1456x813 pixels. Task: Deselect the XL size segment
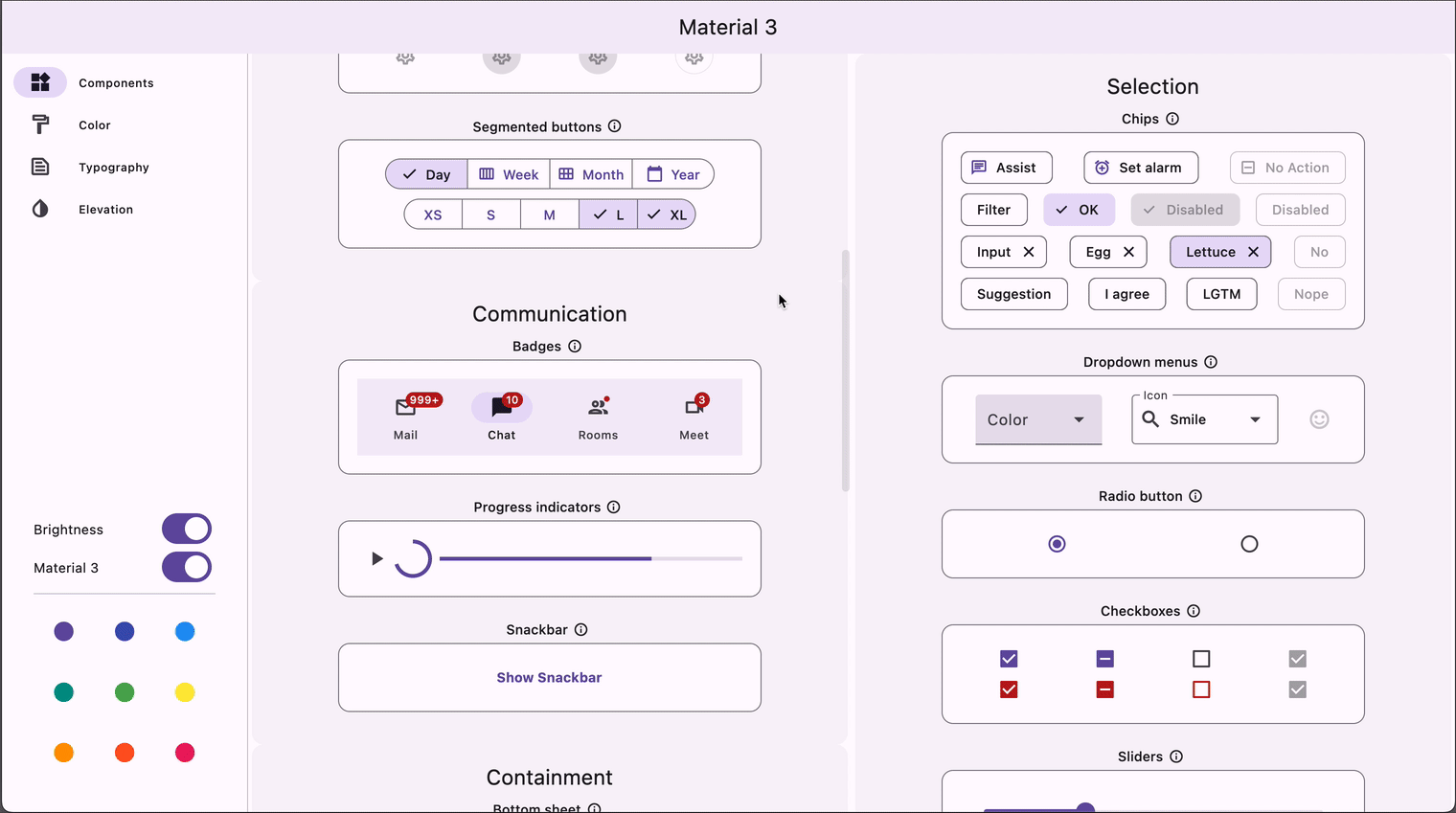[667, 215]
